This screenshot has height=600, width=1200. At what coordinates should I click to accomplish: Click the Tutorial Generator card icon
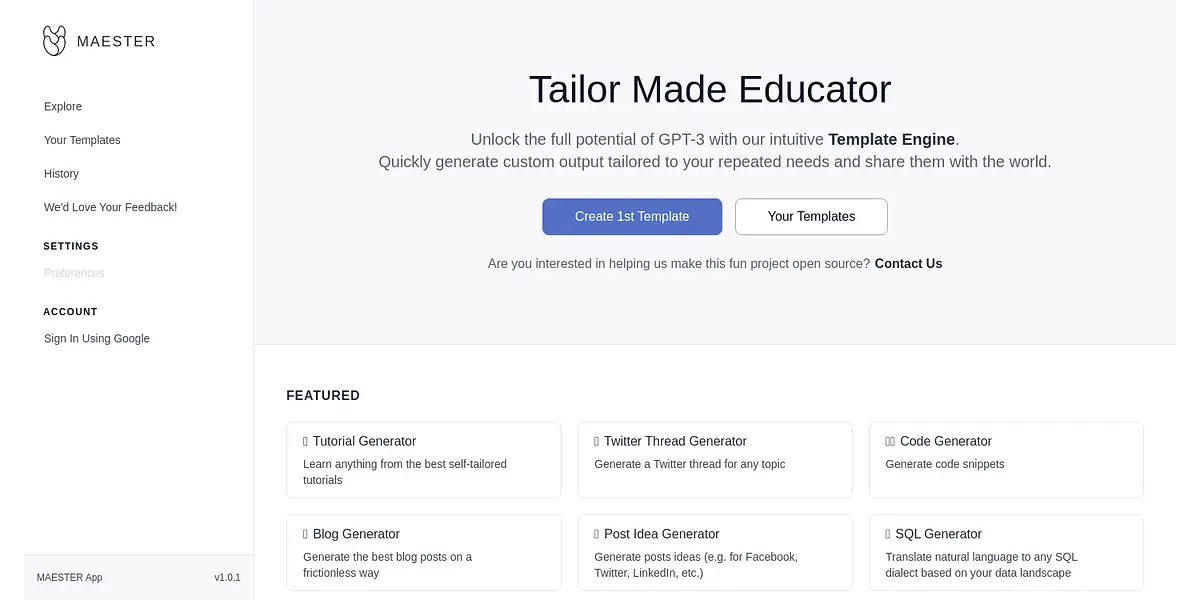(x=306, y=441)
